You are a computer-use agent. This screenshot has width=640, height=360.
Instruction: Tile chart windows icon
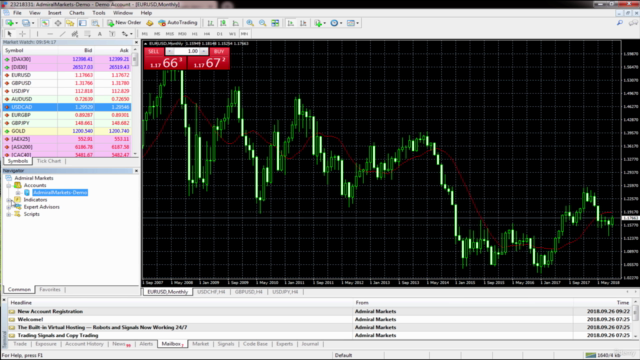pos(275,23)
